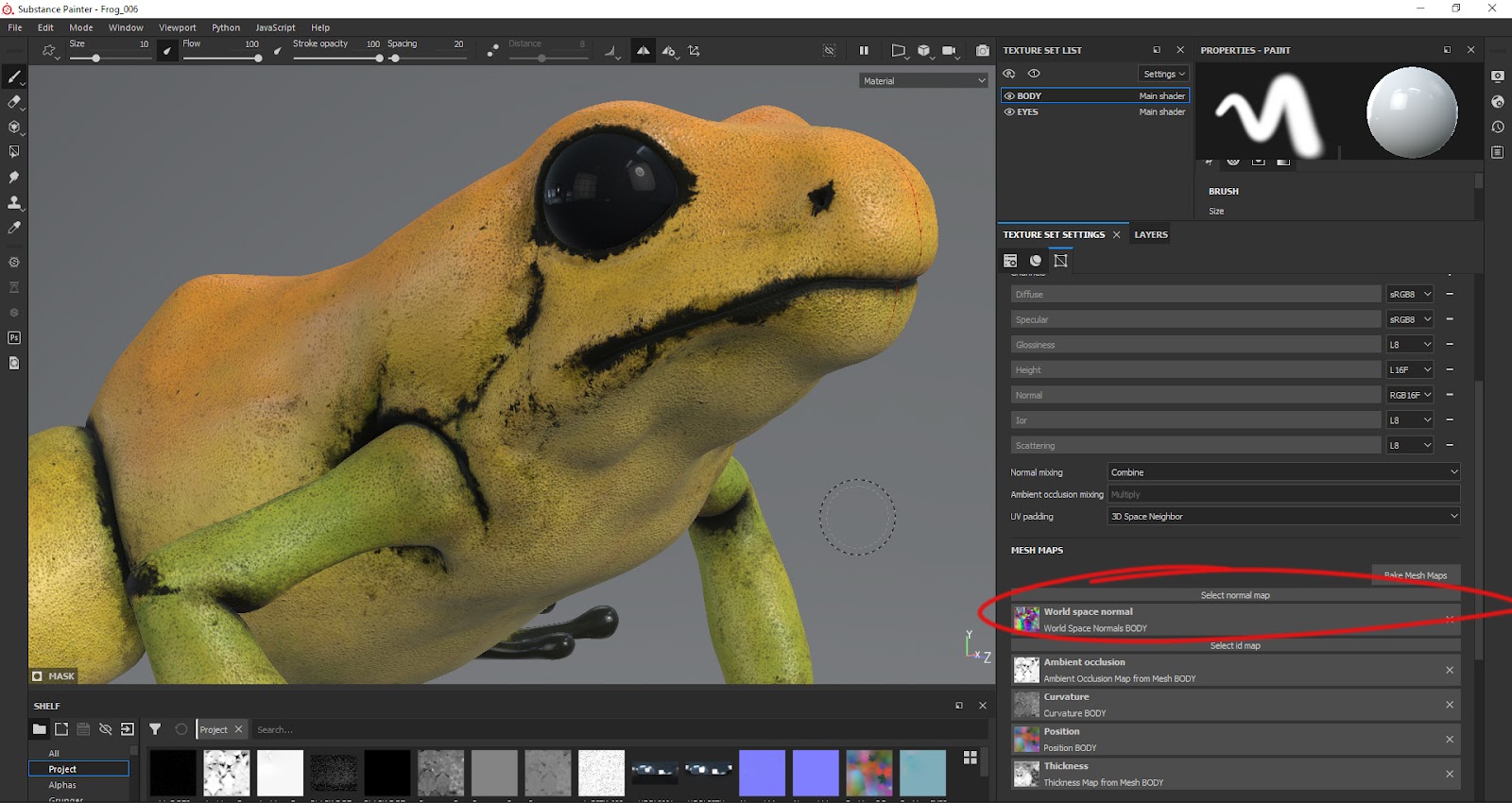Click the shelf filter funnel icon
This screenshot has height=803, width=1512.
pos(155,729)
